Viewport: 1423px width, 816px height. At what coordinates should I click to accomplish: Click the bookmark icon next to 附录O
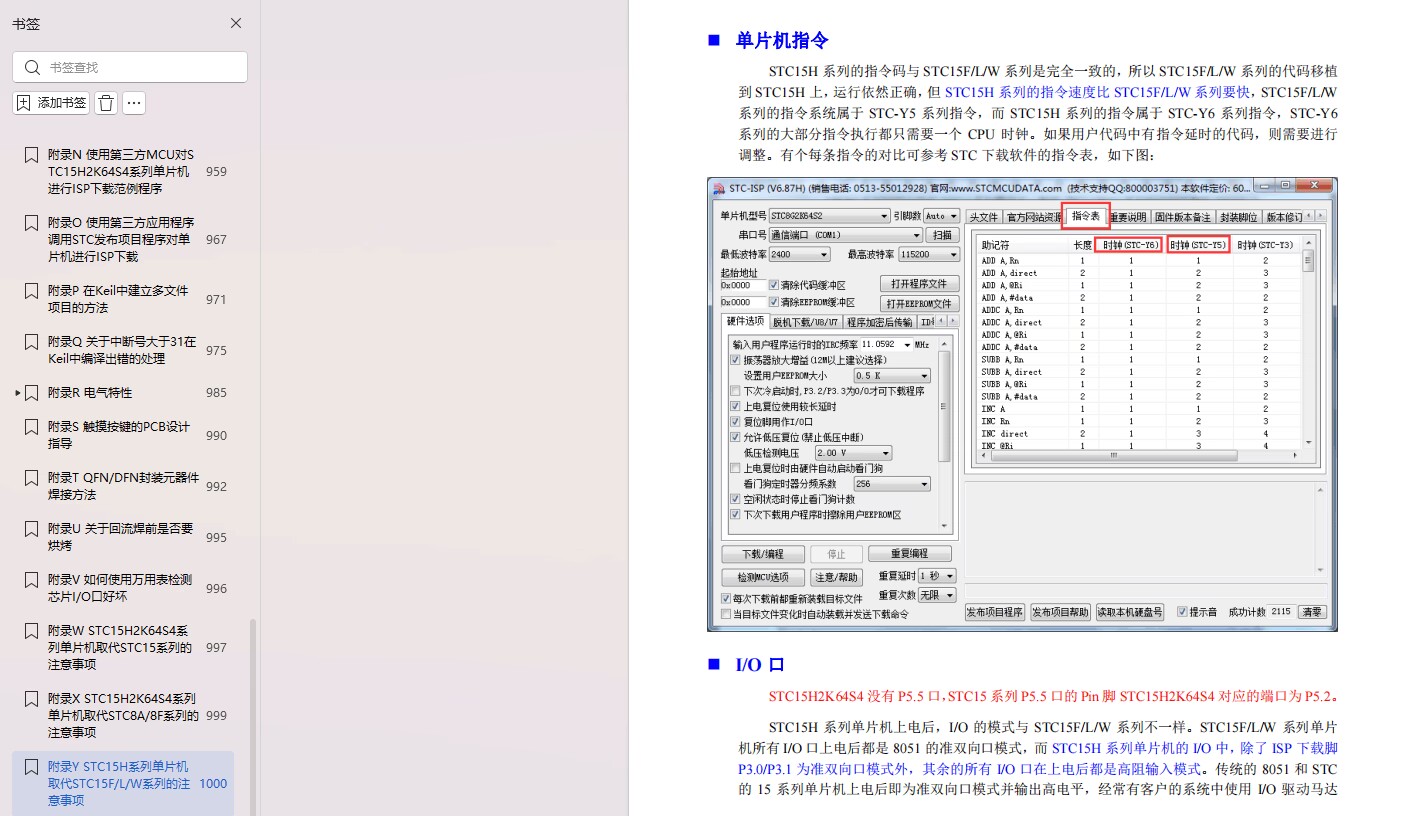point(31,223)
